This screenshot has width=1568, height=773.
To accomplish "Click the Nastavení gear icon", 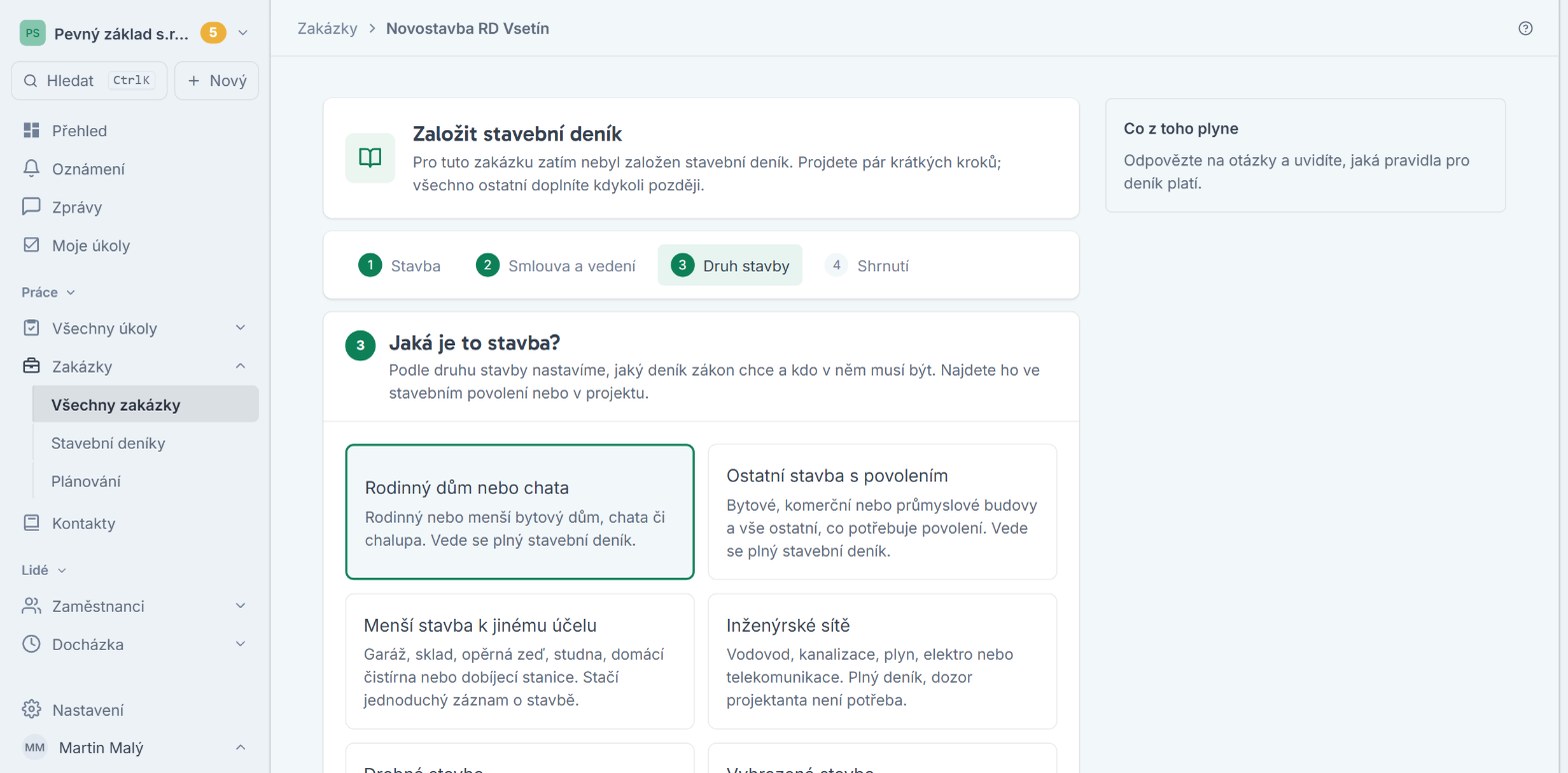I will [31, 709].
